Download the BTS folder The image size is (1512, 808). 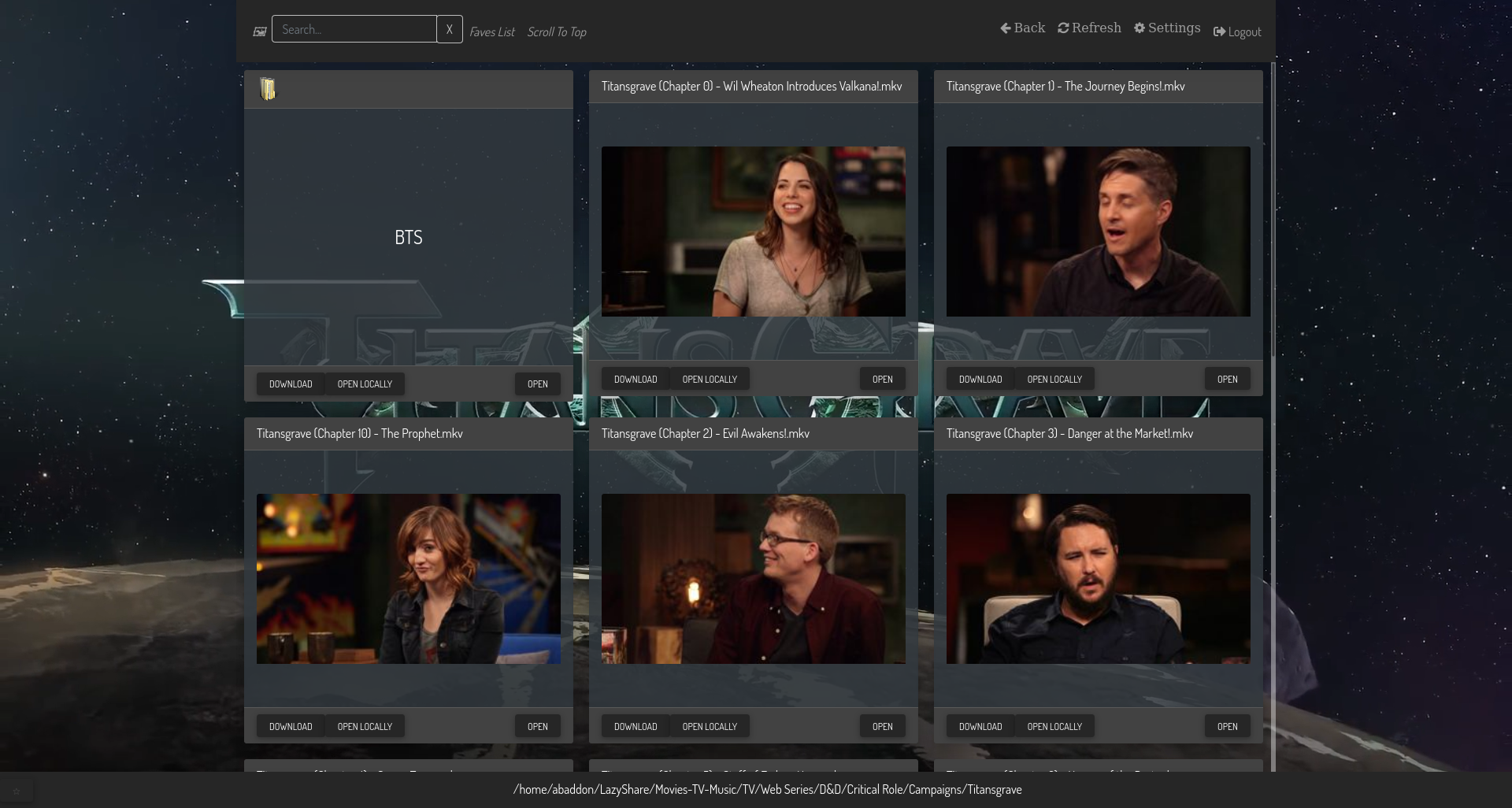click(x=291, y=384)
